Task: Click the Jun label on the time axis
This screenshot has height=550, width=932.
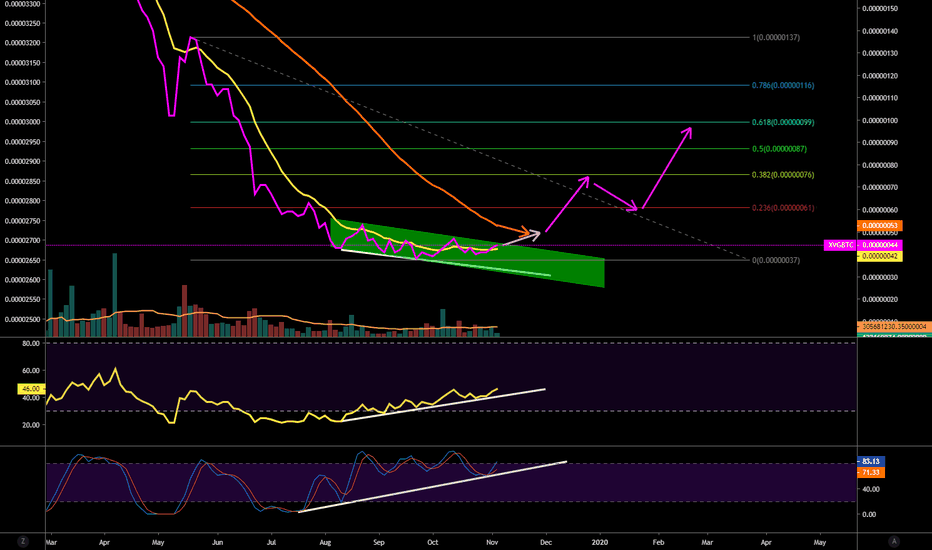Action: coord(218,542)
